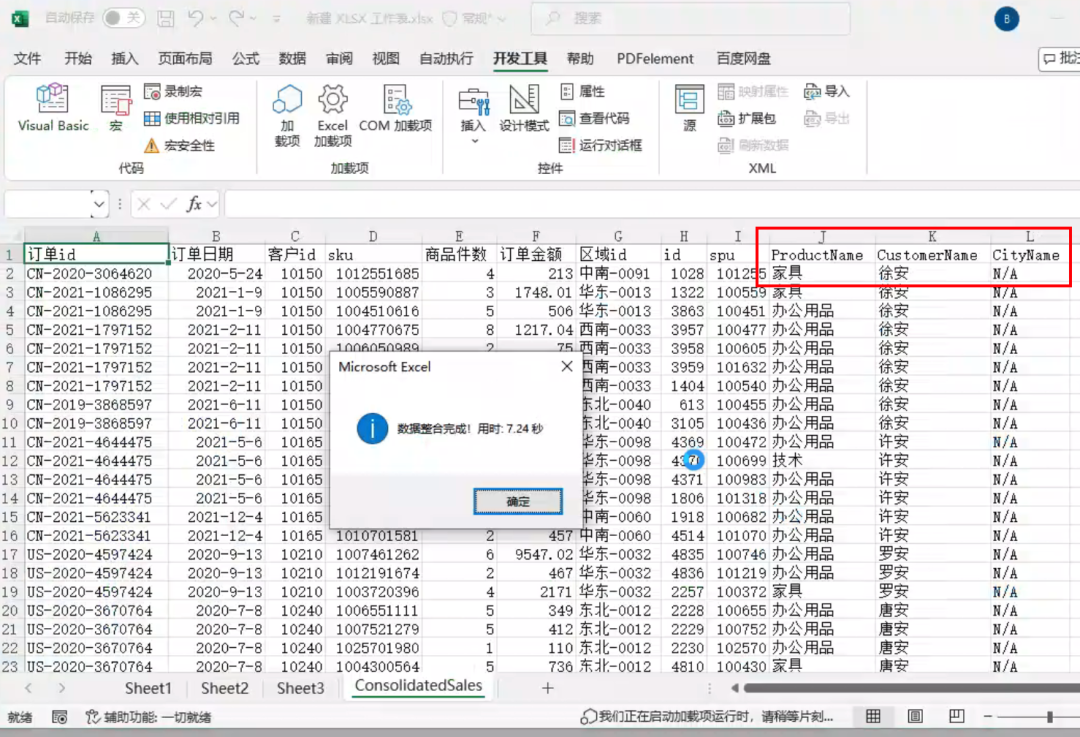Open Excel Add-ins (Excel 加载项)
The height and width of the screenshot is (737, 1080).
point(333,116)
